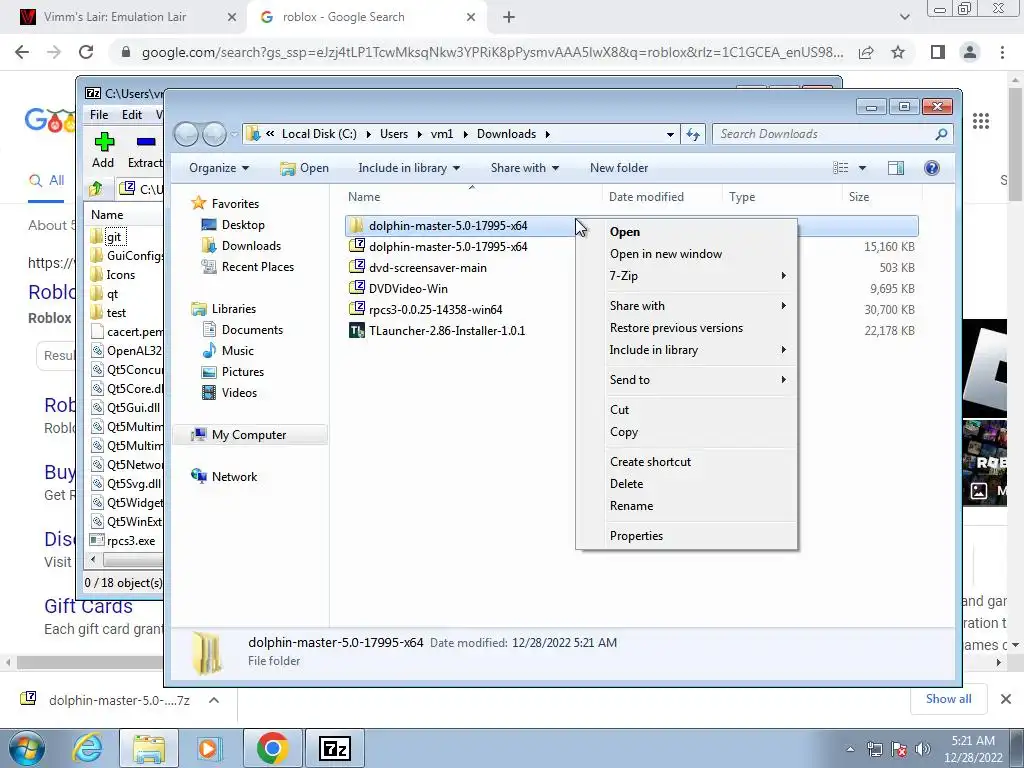The image size is (1024, 768).
Task: Choose Copy in context menu
Action: coord(686,432)
